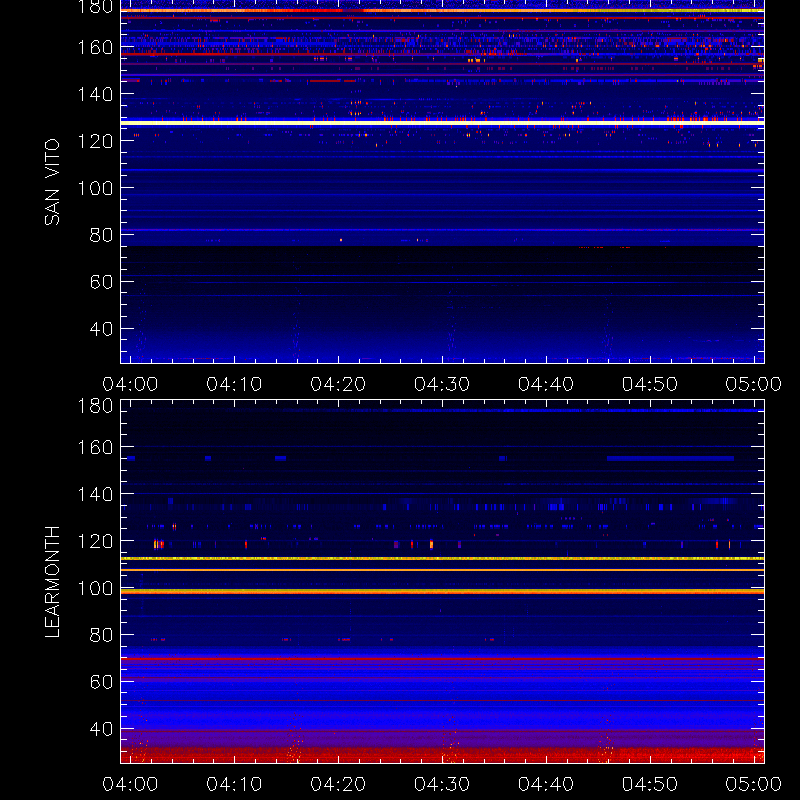Viewport: 800px width, 800px height.
Task: Click the bright white-yellow band near 127 in San Vito
Action: 442,122
